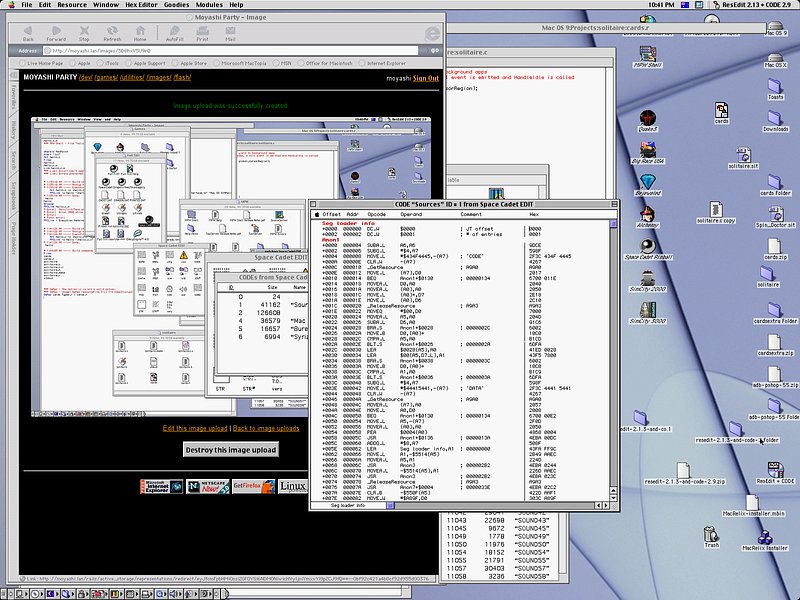This screenshot has height=600, width=800.
Task: Select the ResEdit + CODE application icon
Action: 775,469
